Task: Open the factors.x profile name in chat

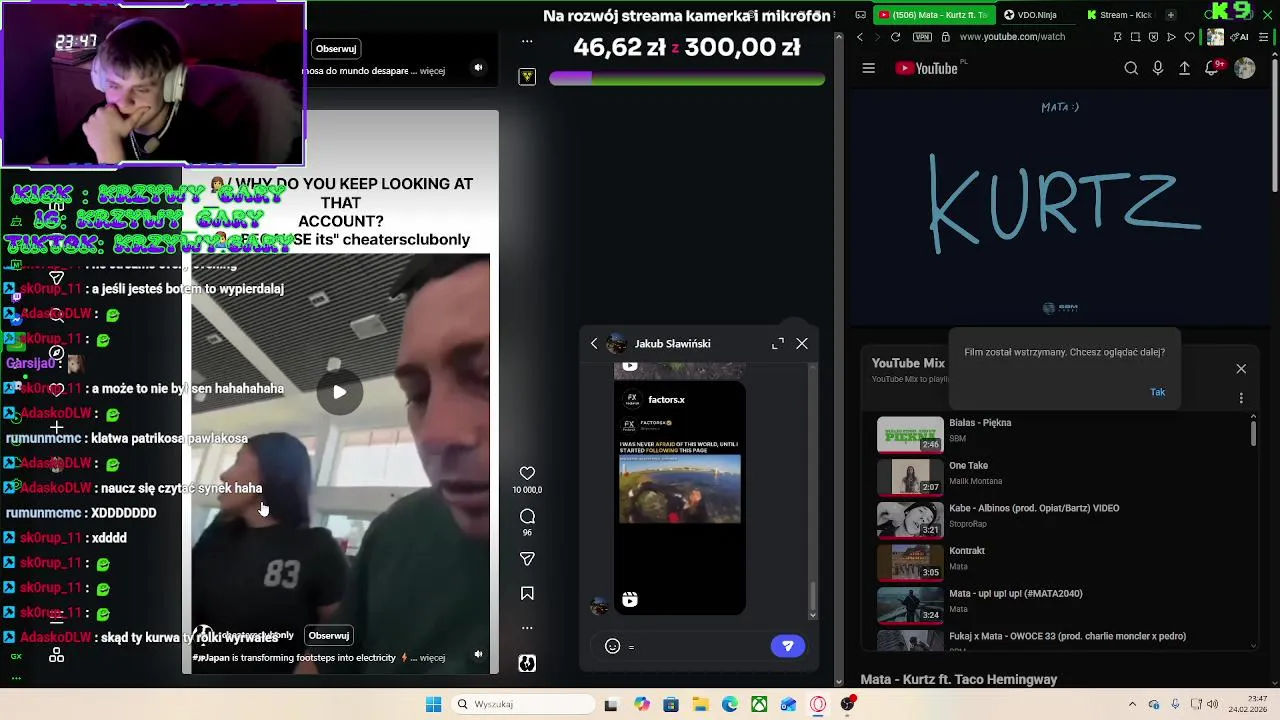Action: click(666, 400)
